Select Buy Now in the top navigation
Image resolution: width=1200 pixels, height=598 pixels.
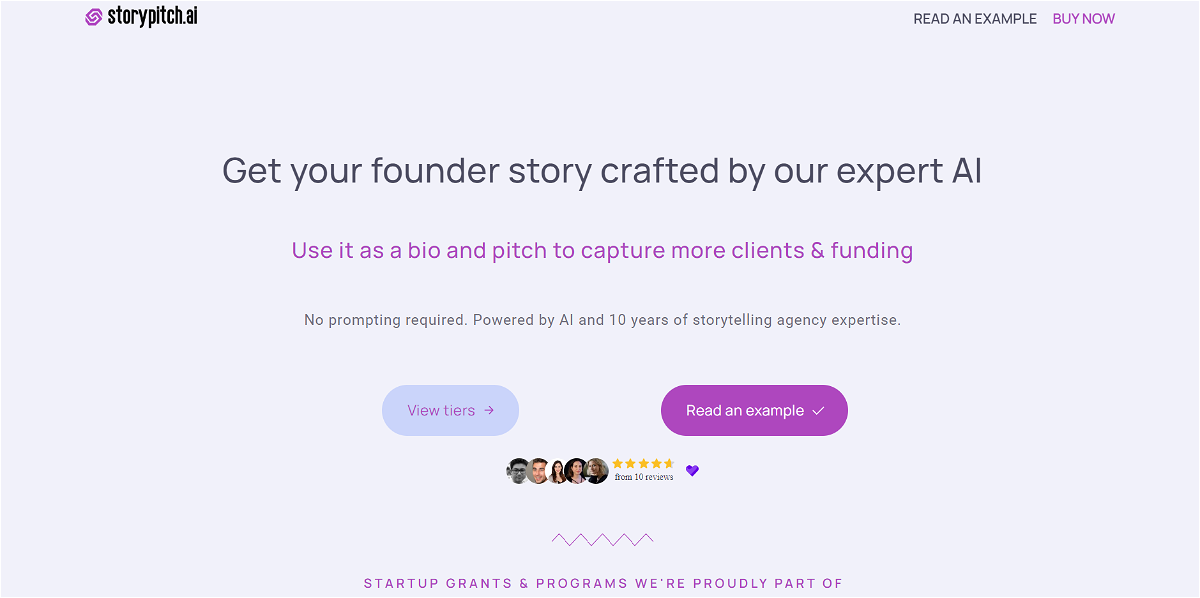[x=1083, y=19]
